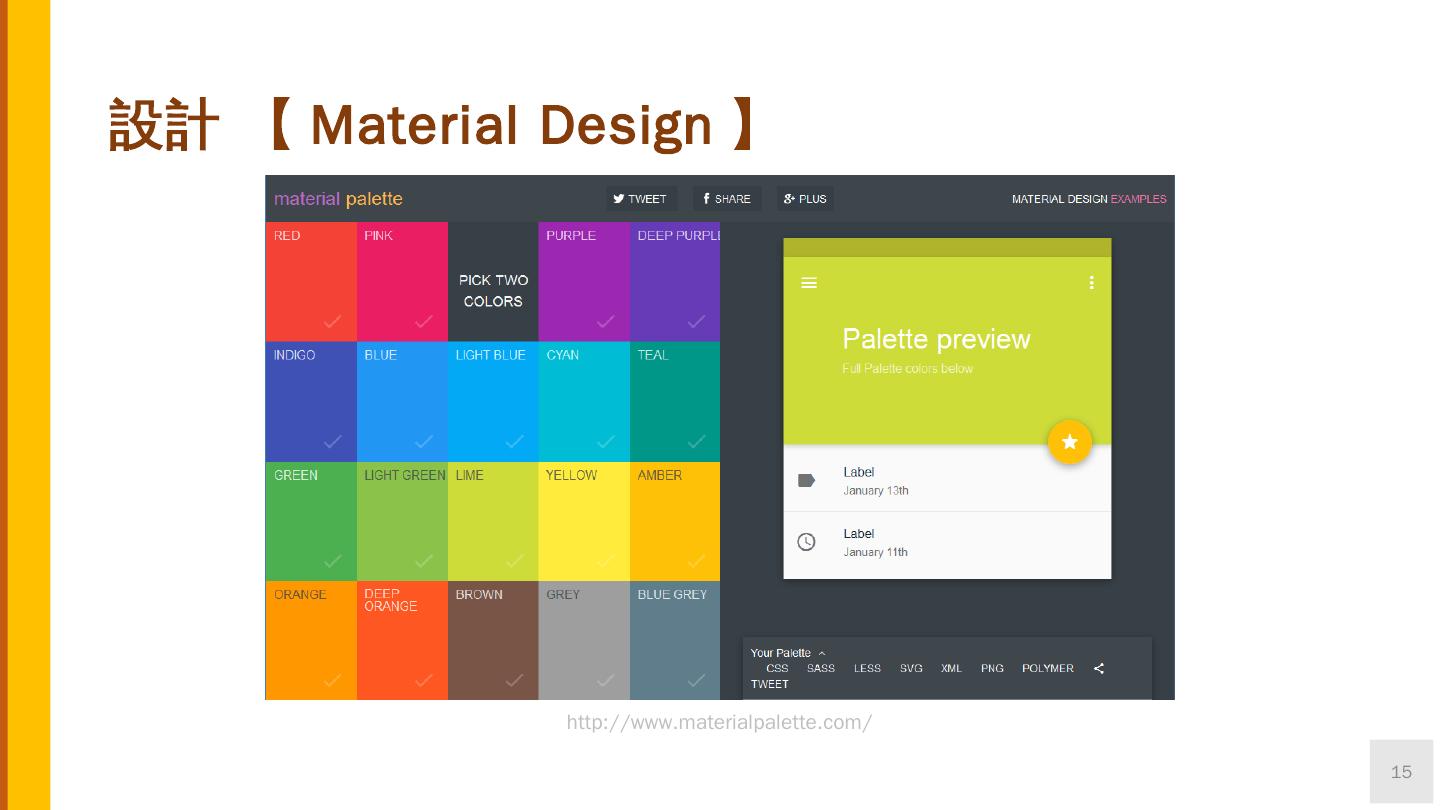Click the three-dot overflow icon in preview
This screenshot has height=810, width=1440.
(1091, 283)
